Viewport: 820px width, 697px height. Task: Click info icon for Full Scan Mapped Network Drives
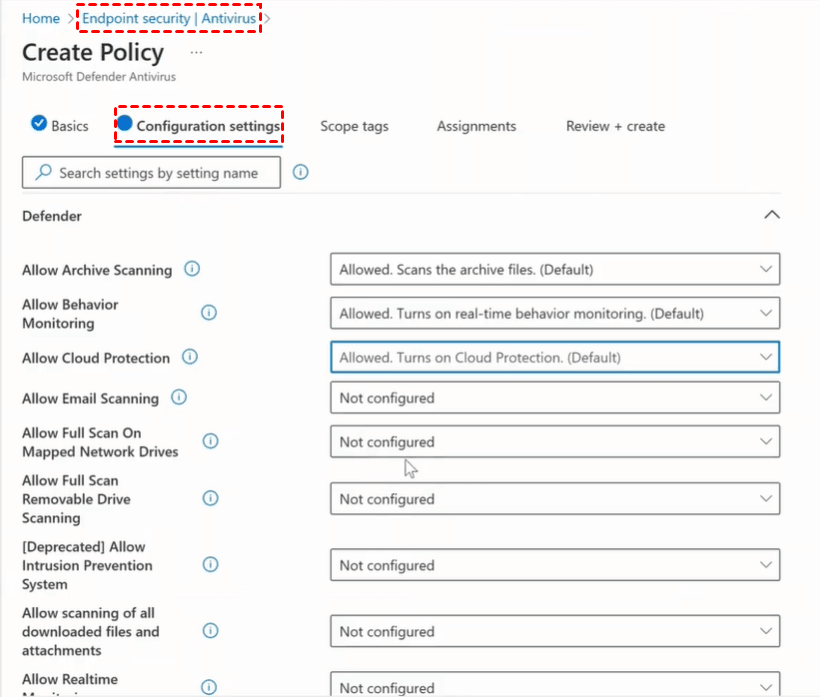pos(210,441)
